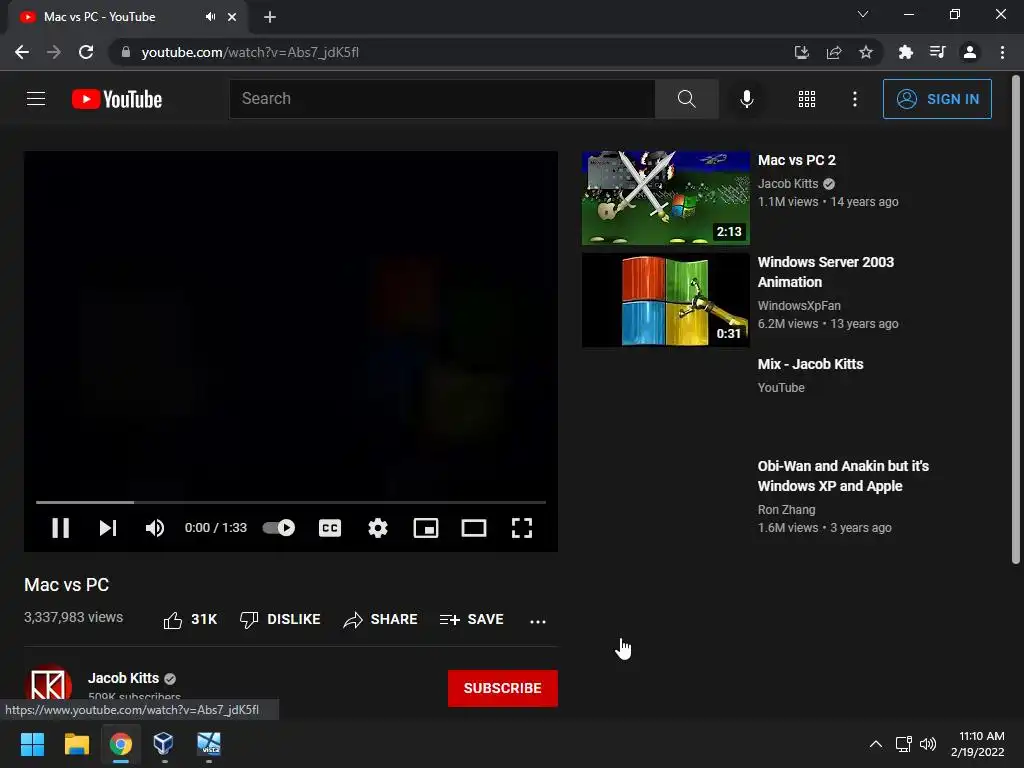Install app icon in address bar

(801, 52)
